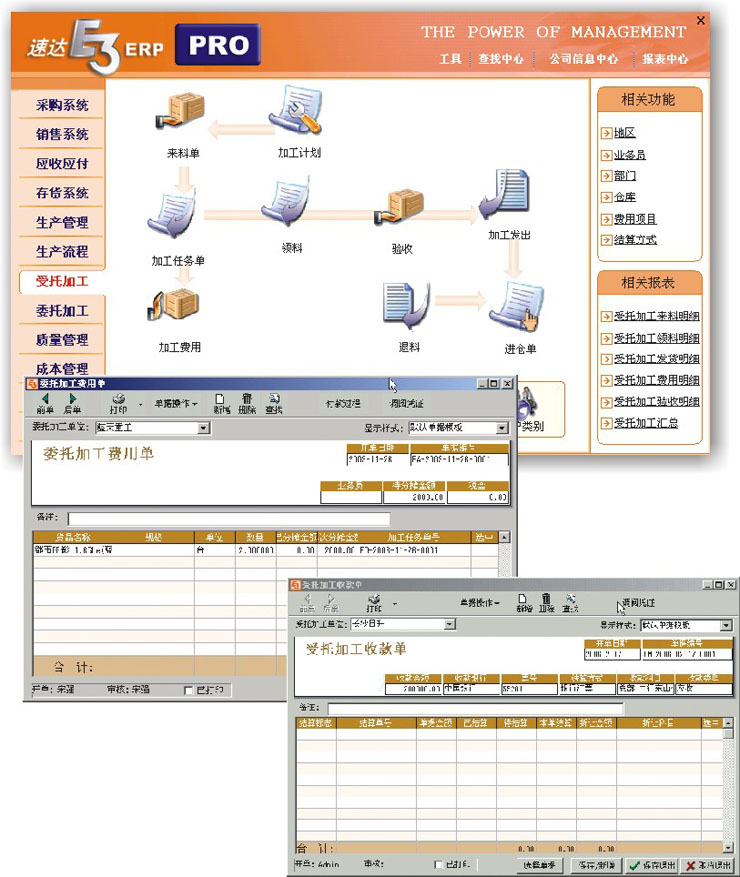Open the 仓库 link
740x877 pixels.
tap(625, 197)
